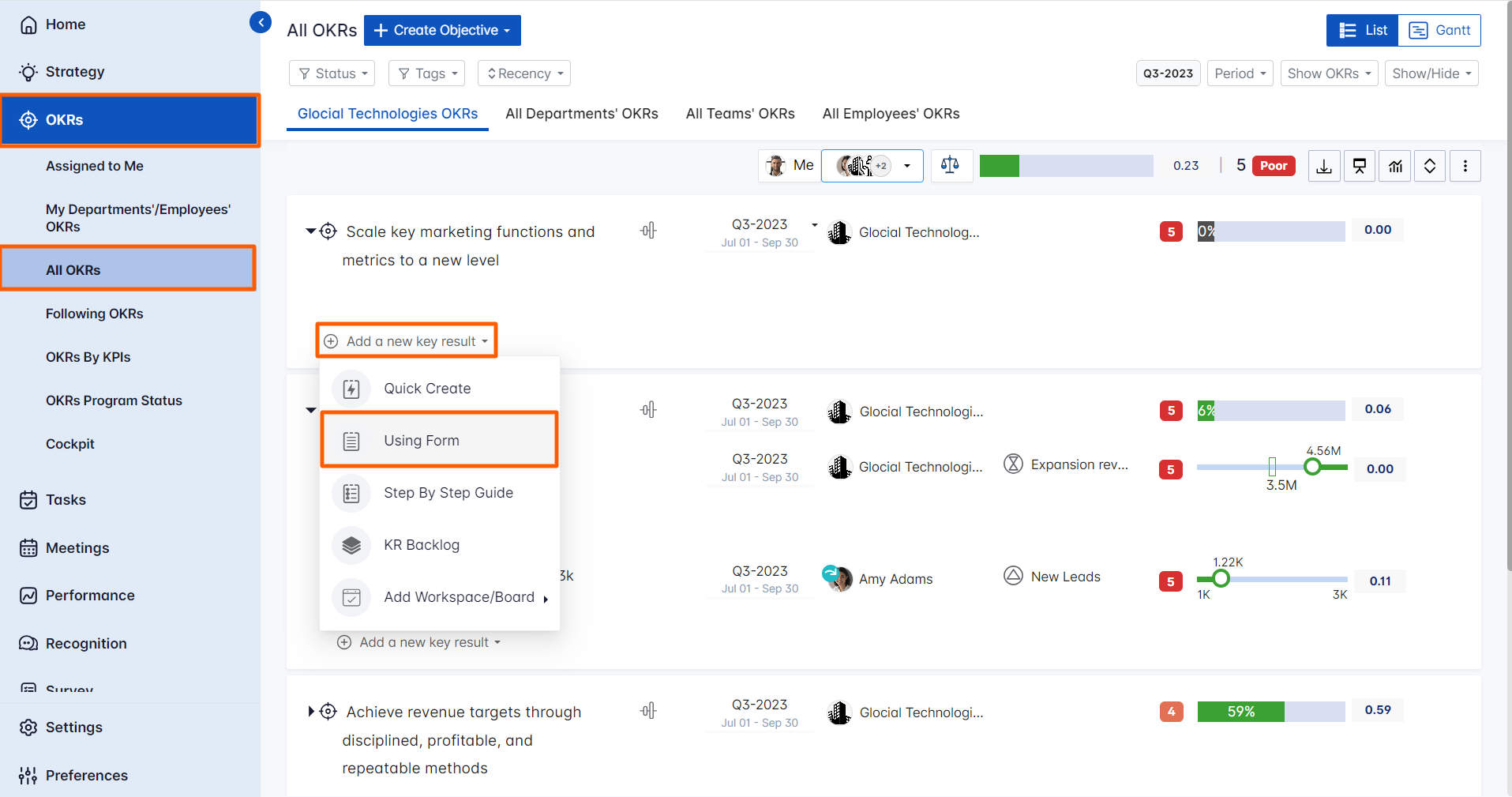Viewport: 1512px width, 797px height.
Task: Switch to List view
Action: 1363,30
